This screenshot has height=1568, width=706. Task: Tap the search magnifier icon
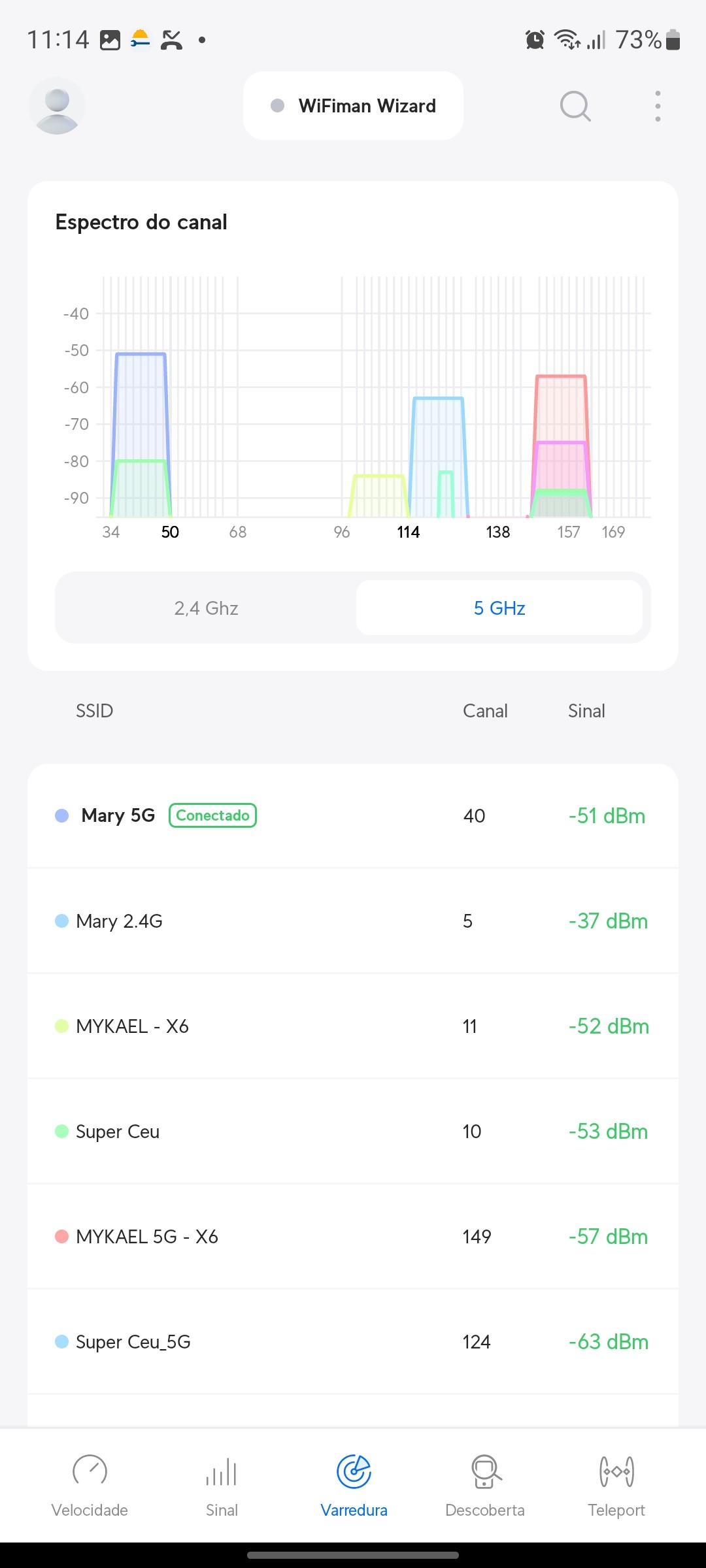tap(575, 106)
